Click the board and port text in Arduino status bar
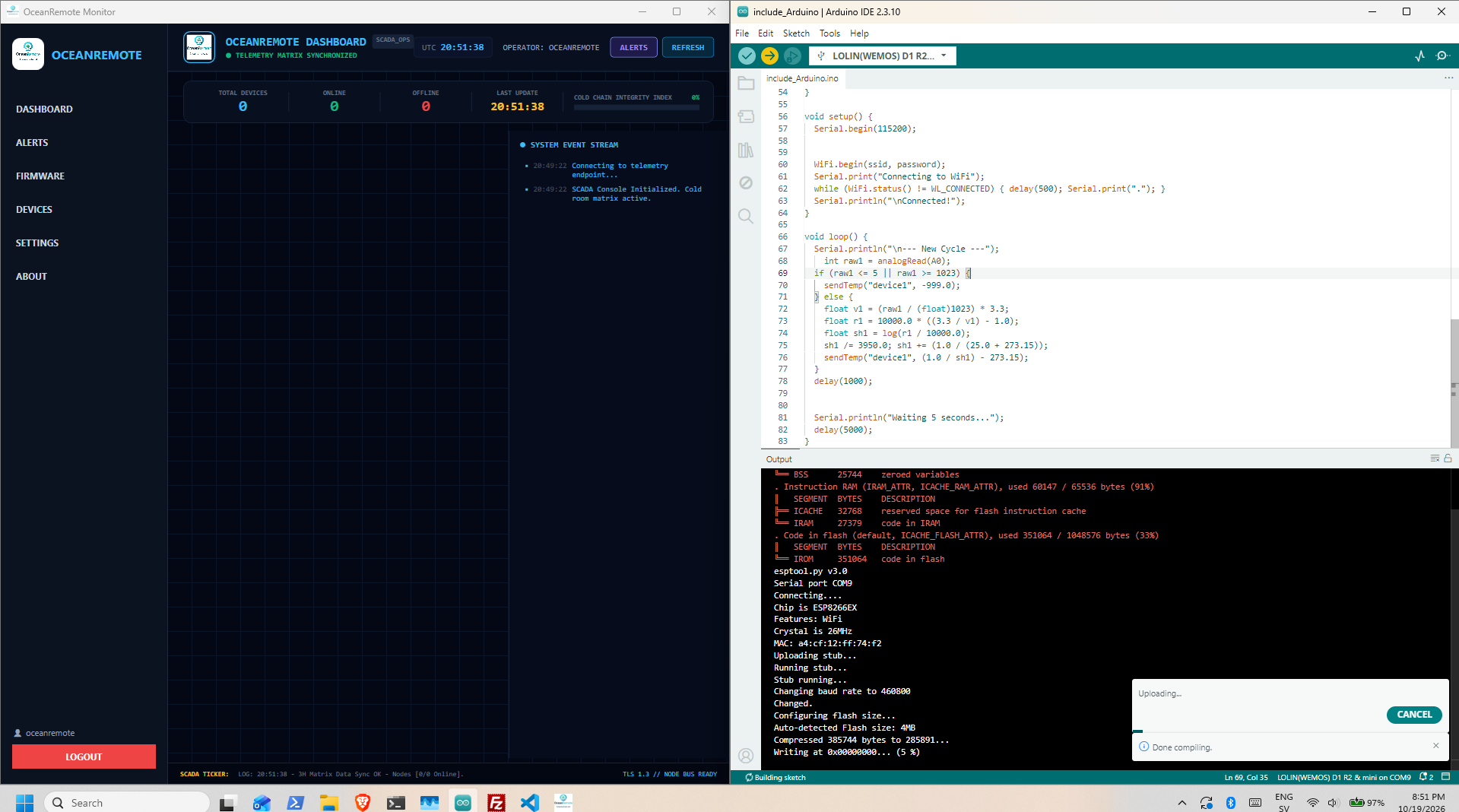 click(x=1343, y=777)
